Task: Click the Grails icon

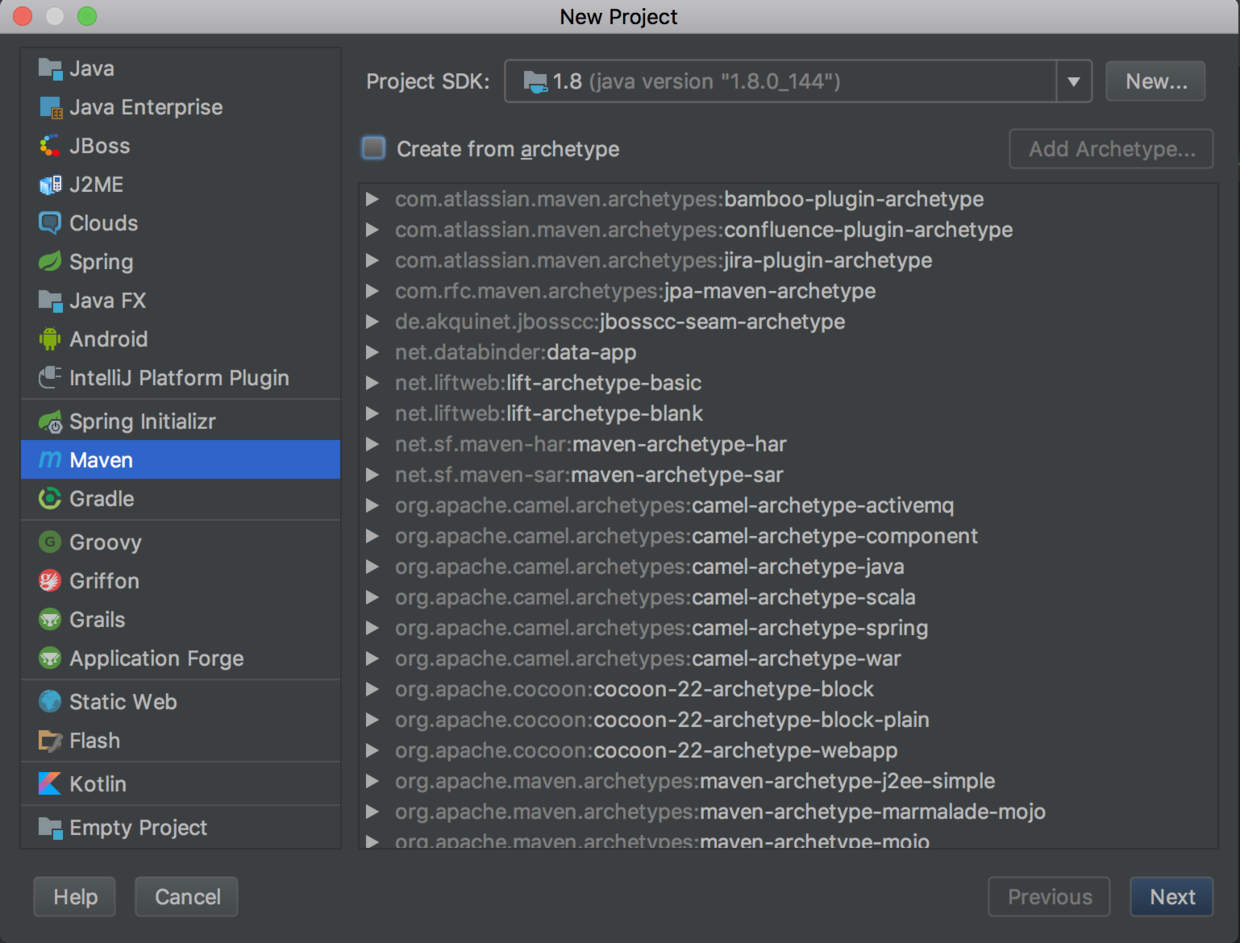Action: coord(50,620)
